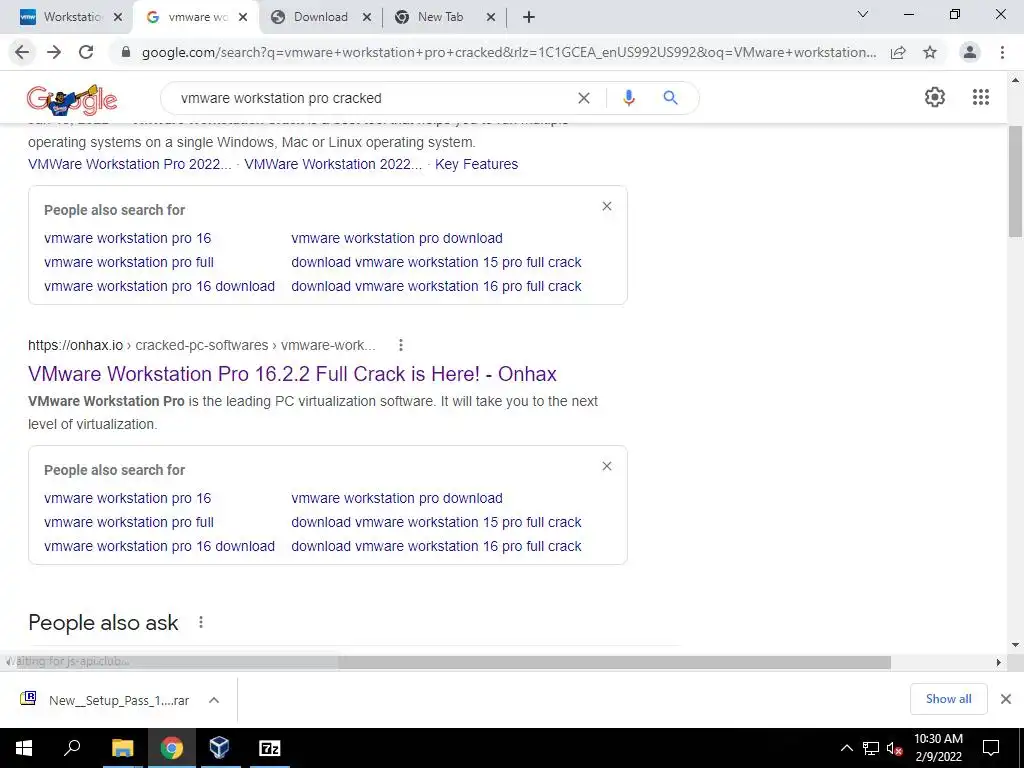Click in the Google search input field

(x=372, y=98)
